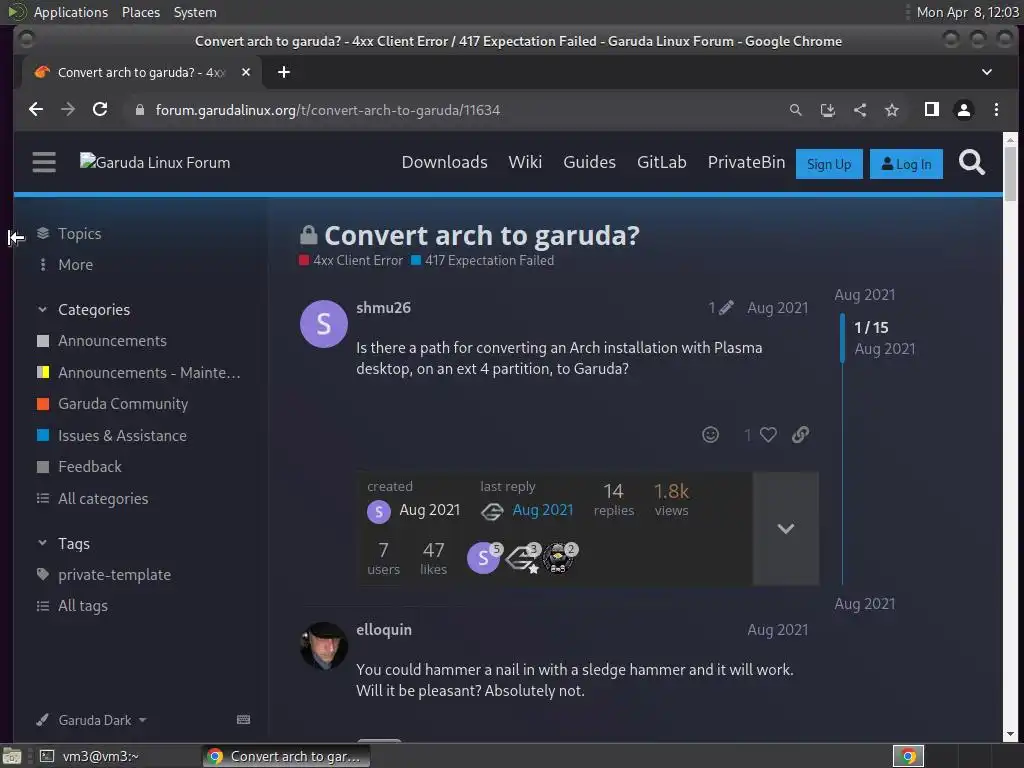This screenshot has width=1024, height=768.
Task: Open the Garuda Dark theme dropdown
Action: [91, 720]
